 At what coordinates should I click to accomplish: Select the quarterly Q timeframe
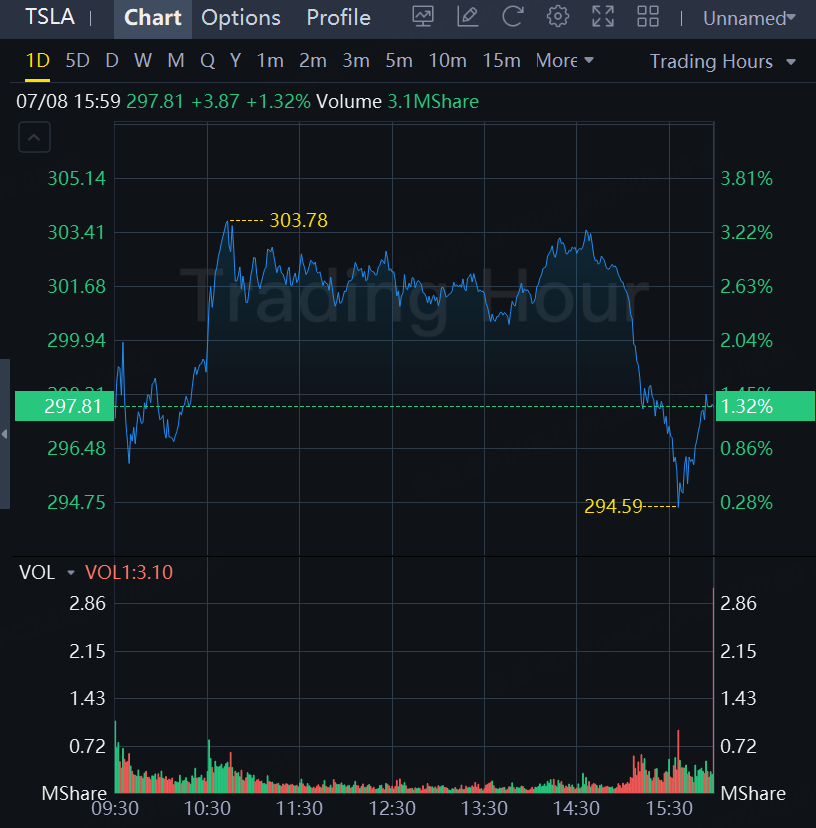click(208, 61)
